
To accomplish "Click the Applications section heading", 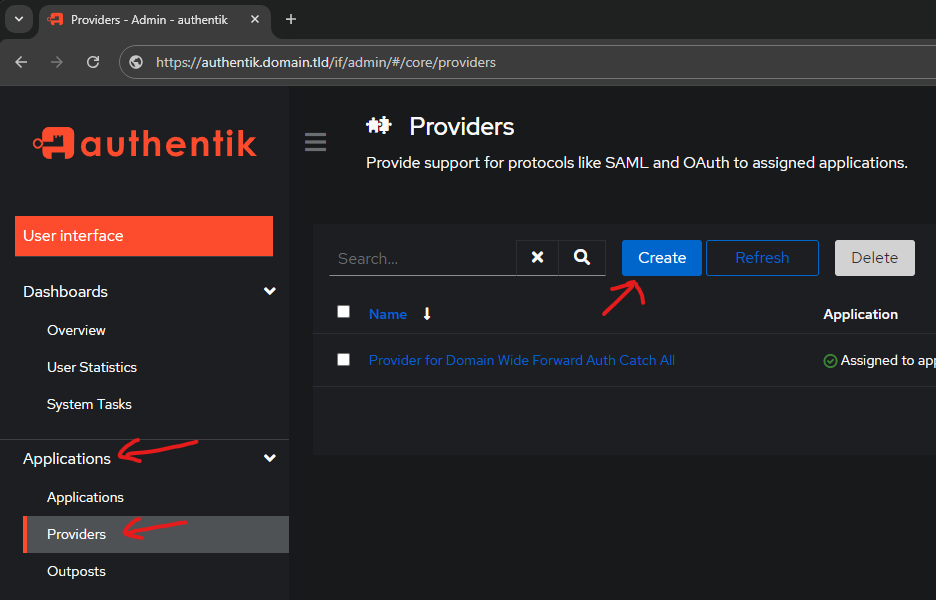I will pos(67,459).
